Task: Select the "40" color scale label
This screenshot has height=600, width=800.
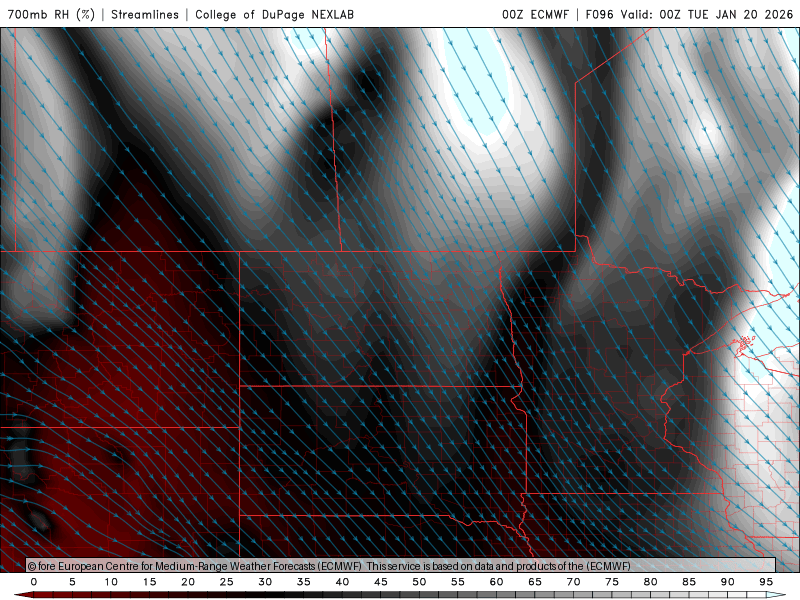Action: coord(342,582)
